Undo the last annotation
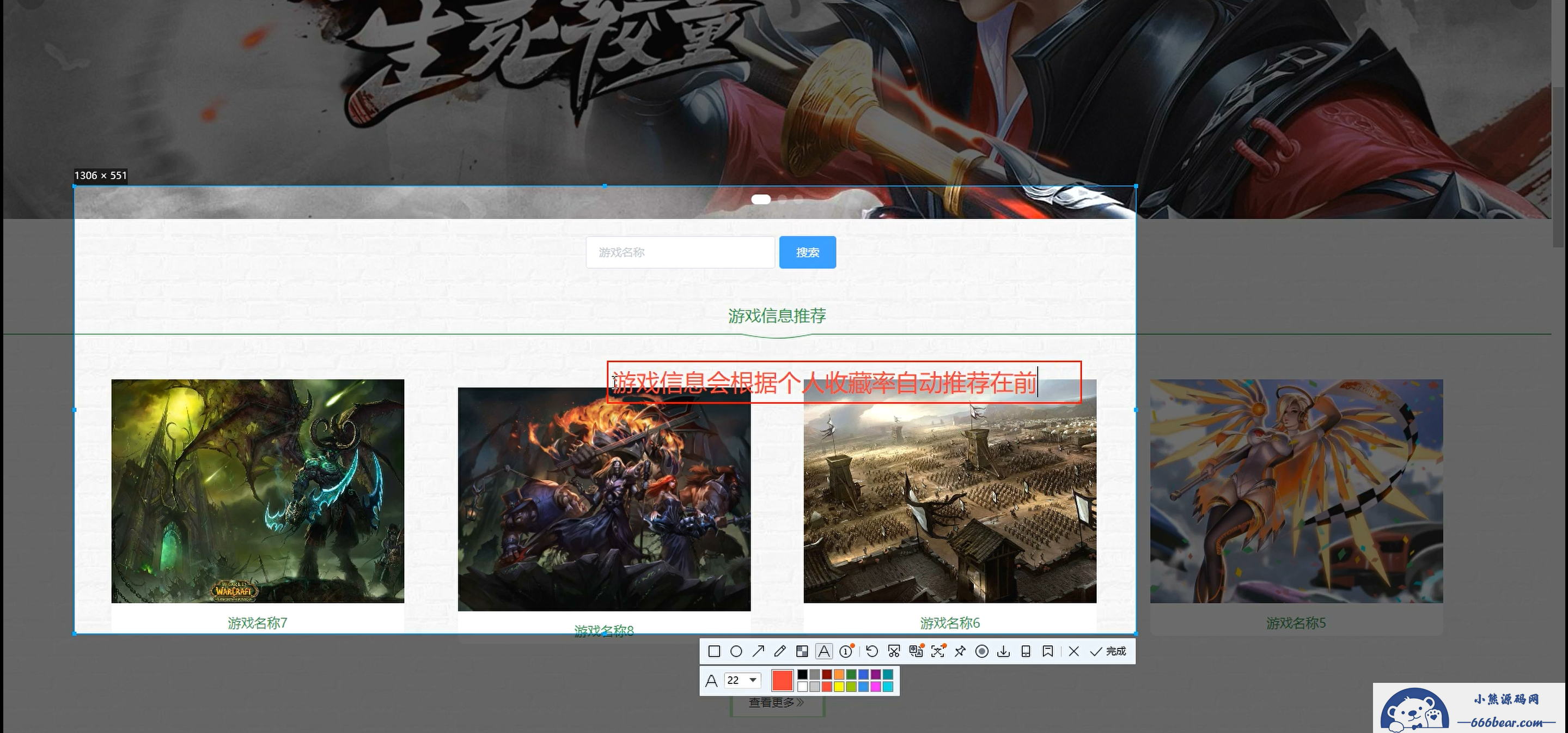The height and width of the screenshot is (733, 1568). pos(871,651)
